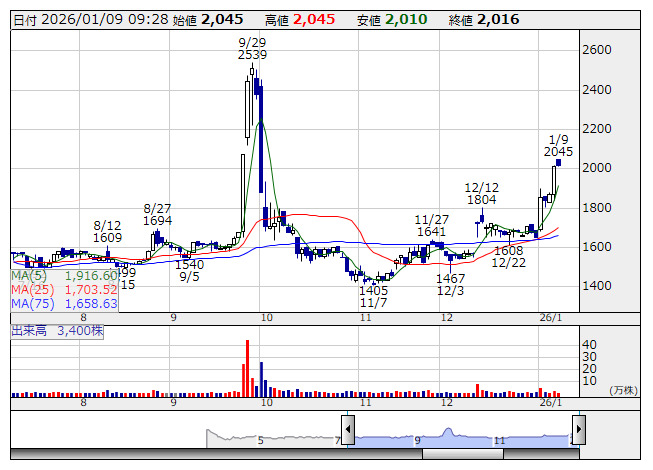The width and height of the screenshot is (653, 470).
Task: Click the 1540 9/5 low label
Action: (x=189, y=271)
